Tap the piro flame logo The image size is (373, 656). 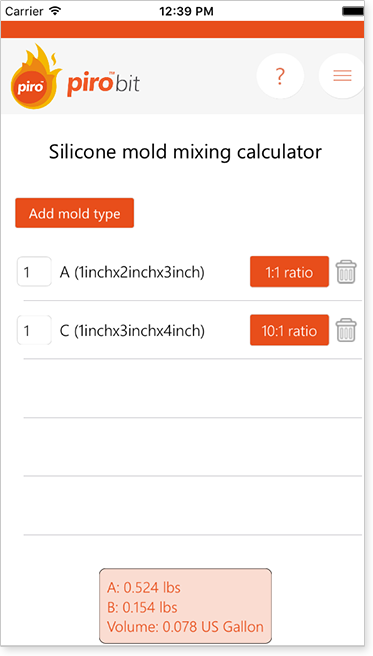point(35,77)
